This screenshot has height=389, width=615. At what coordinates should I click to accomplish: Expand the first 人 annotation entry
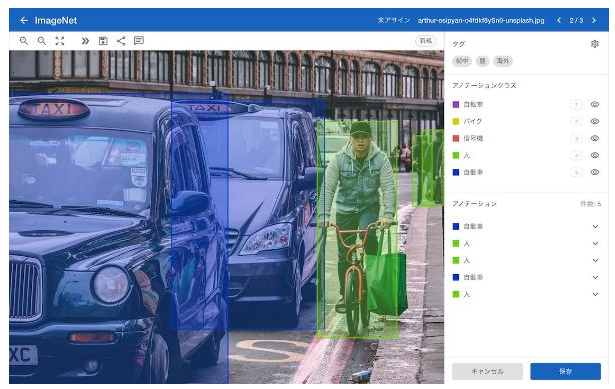[595, 244]
